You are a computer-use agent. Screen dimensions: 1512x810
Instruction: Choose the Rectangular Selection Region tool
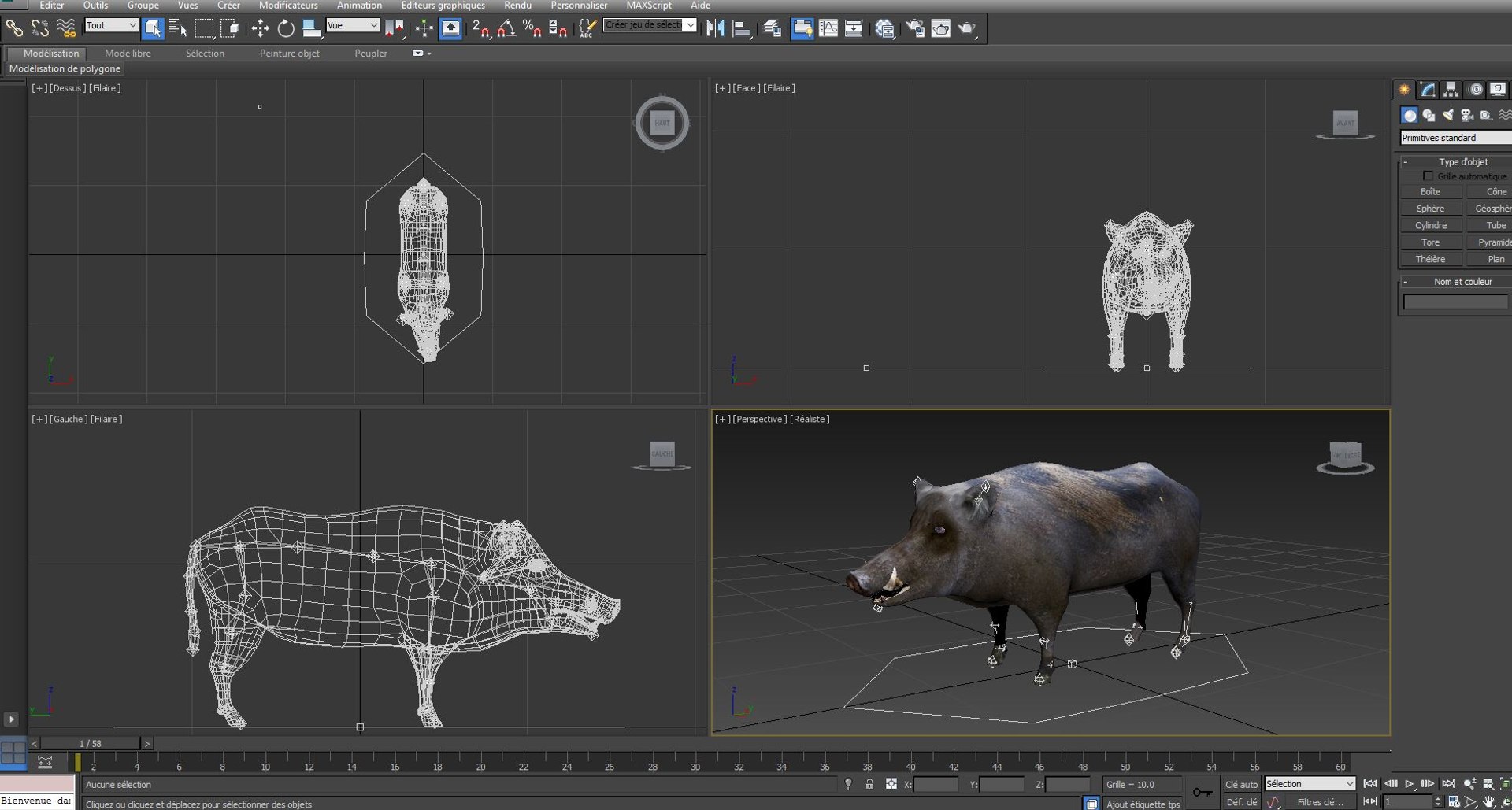(x=204, y=28)
